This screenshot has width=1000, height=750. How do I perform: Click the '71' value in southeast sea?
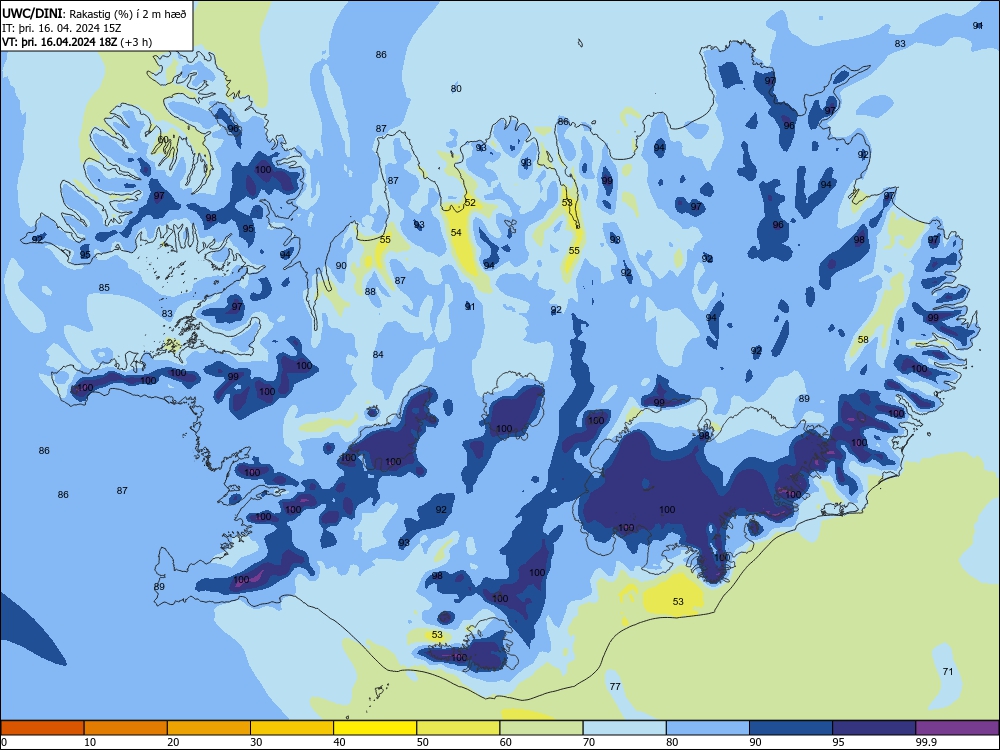point(948,671)
